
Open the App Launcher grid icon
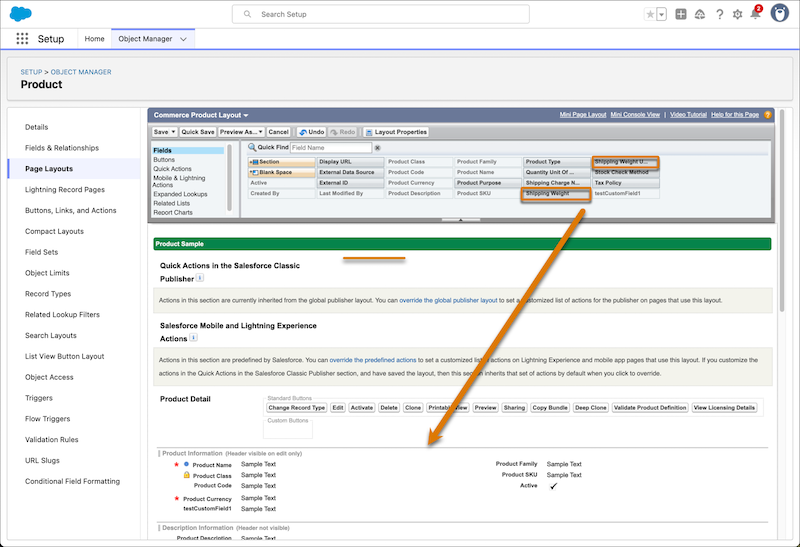pyautogui.click(x=22, y=39)
